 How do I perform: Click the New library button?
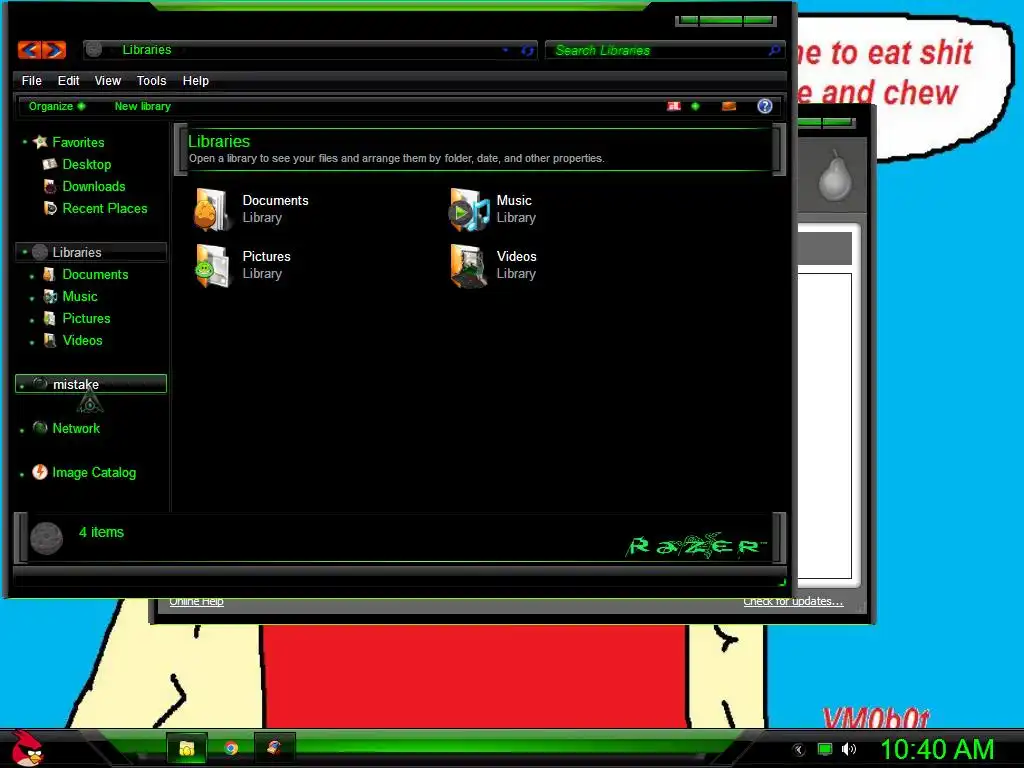point(142,106)
